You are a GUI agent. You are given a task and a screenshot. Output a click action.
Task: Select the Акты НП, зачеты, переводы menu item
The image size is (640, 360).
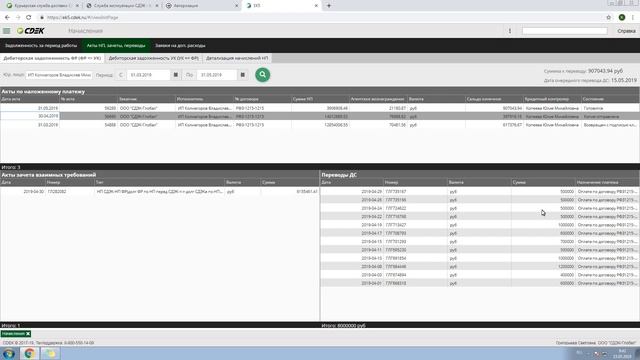pos(116,46)
